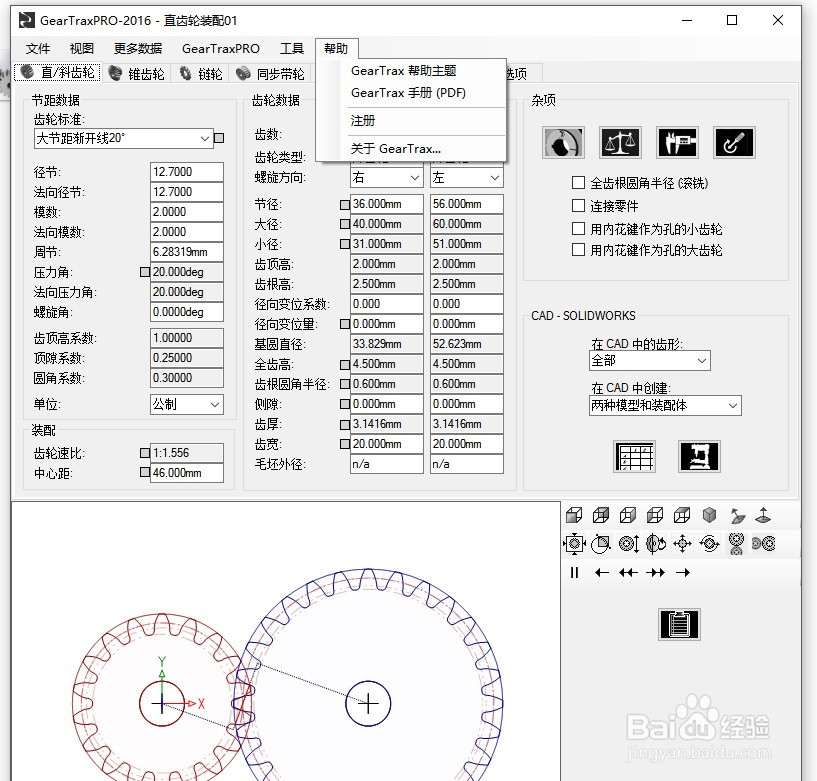This screenshot has height=781, width=817.
Task: Click the spin gears animation icon
Action: [709, 543]
